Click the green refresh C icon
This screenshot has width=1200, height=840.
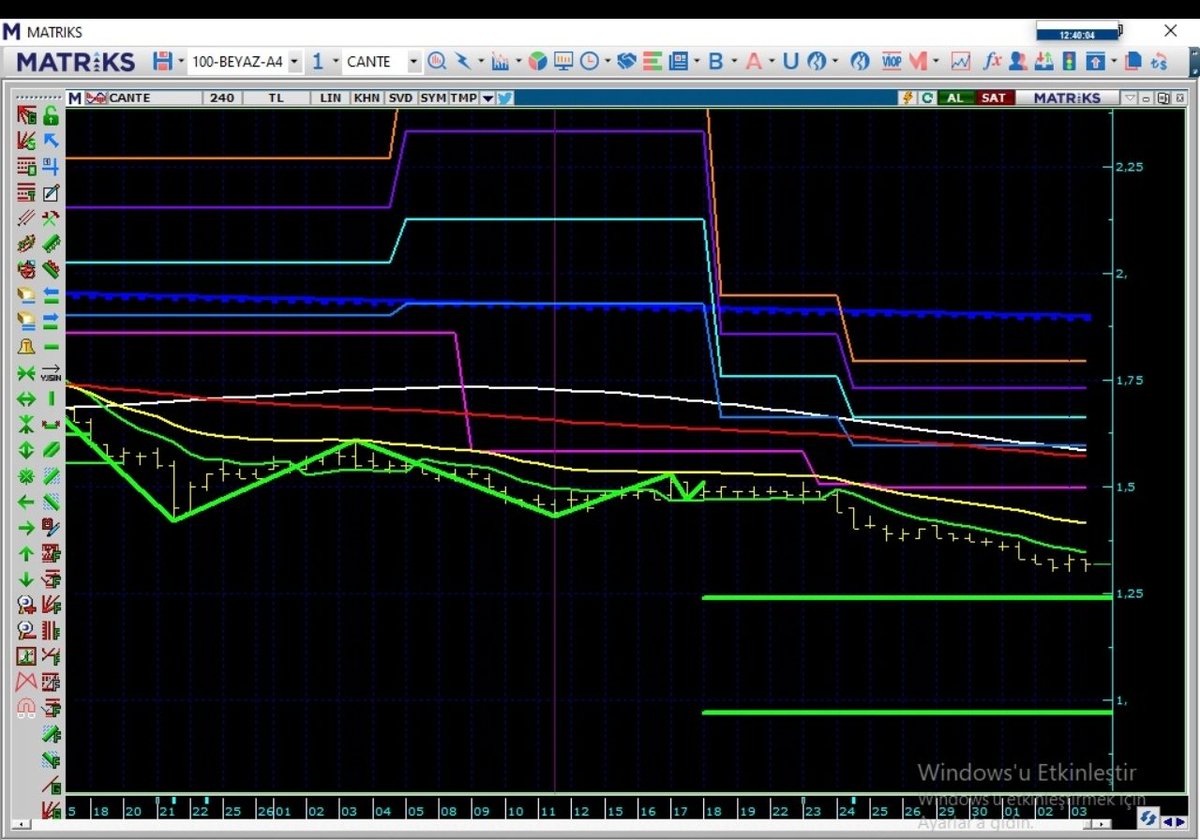pyautogui.click(x=927, y=98)
